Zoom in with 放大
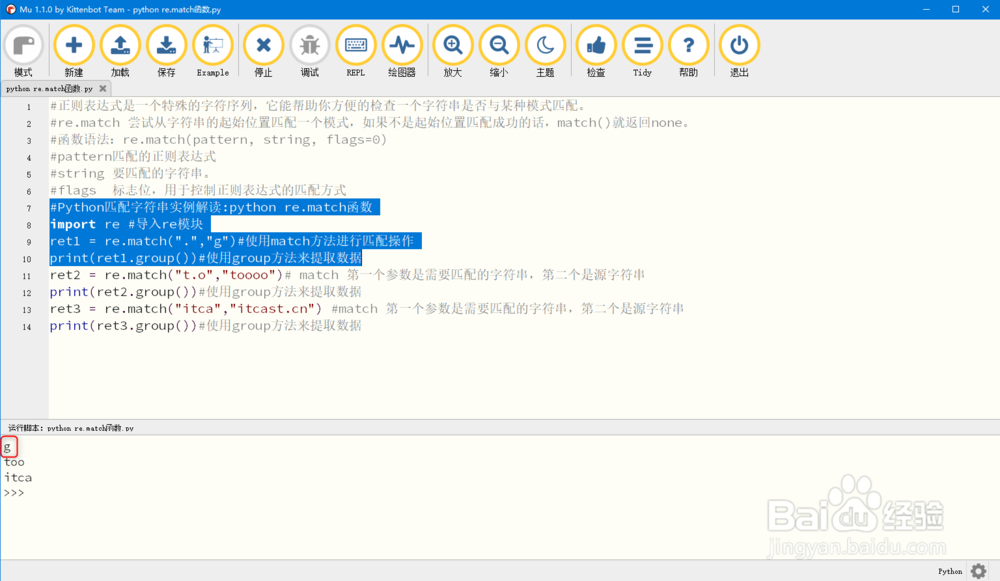The image size is (1000, 581). [x=453, y=51]
